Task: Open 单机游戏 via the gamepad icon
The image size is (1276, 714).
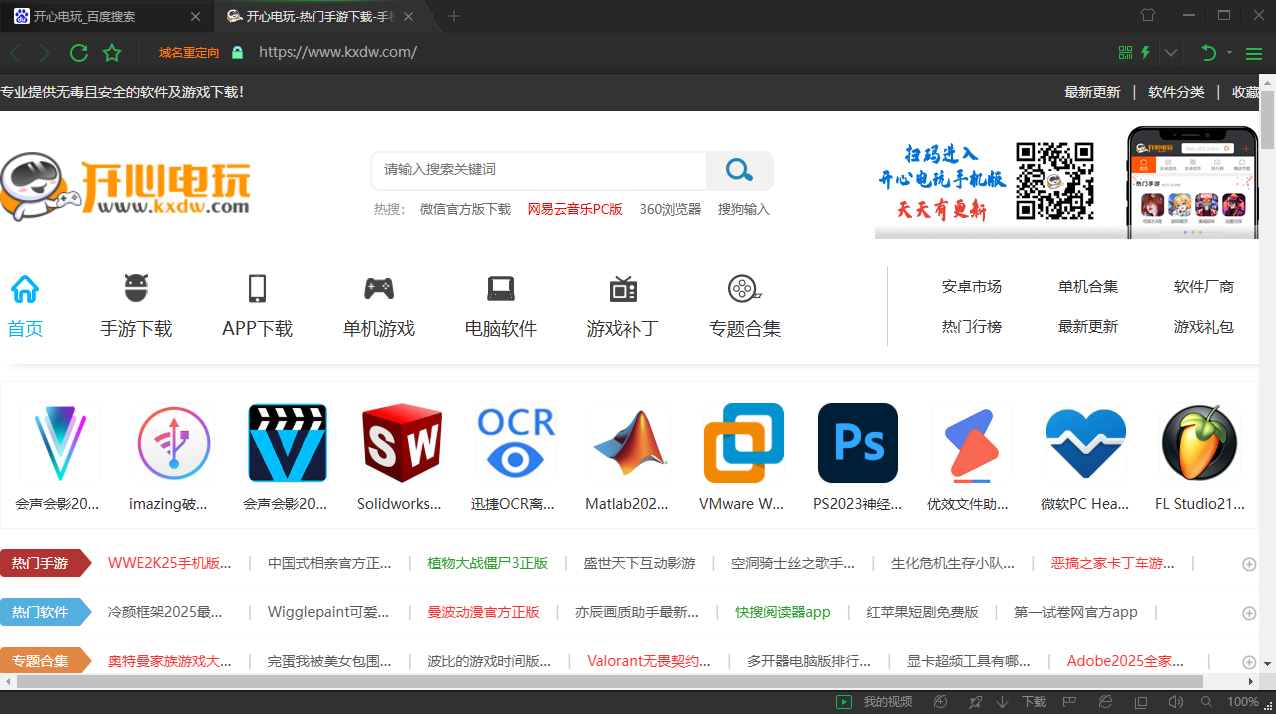Action: pos(379,289)
